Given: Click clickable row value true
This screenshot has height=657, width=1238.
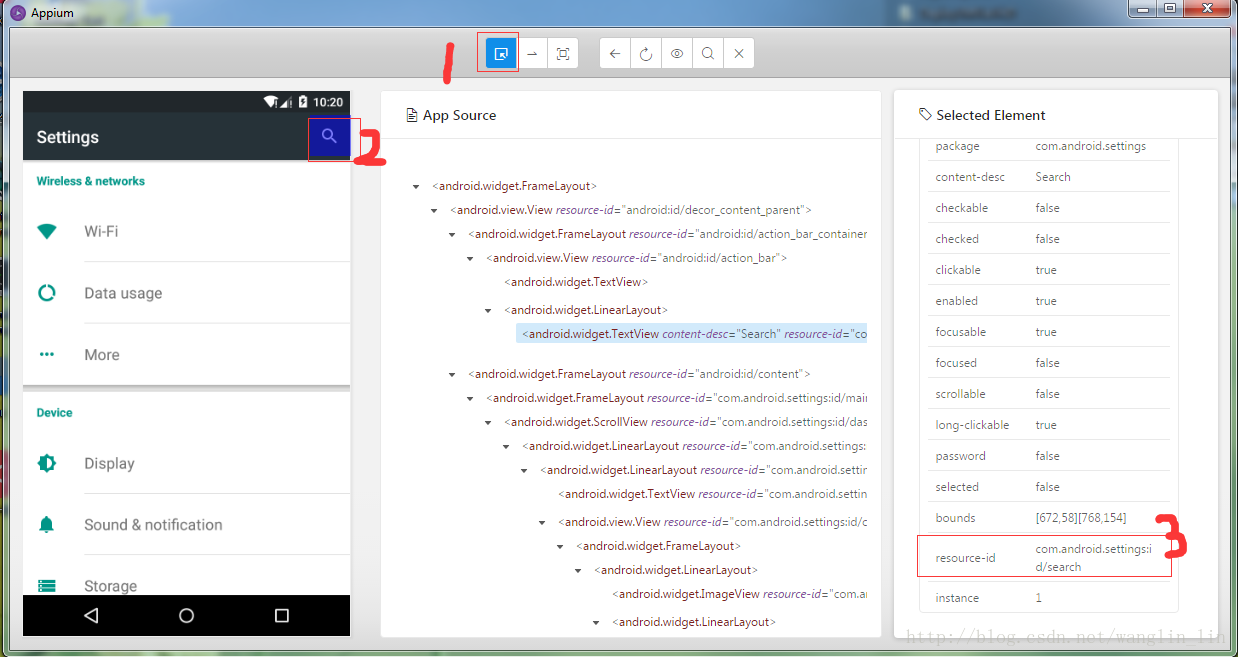Looking at the screenshot, I should point(1046,270).
